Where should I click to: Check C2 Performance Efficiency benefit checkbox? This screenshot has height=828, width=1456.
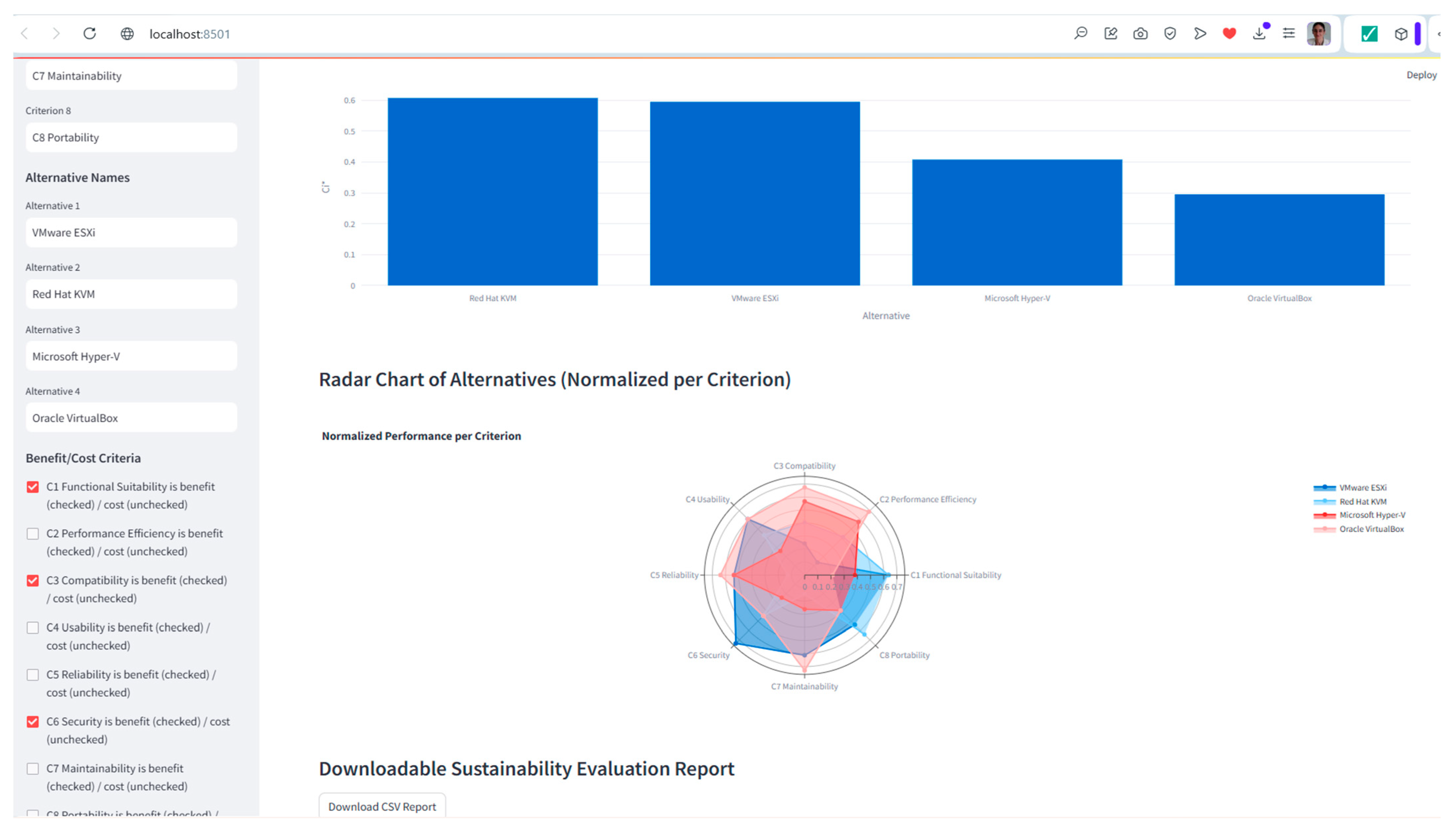pos(33,533)
